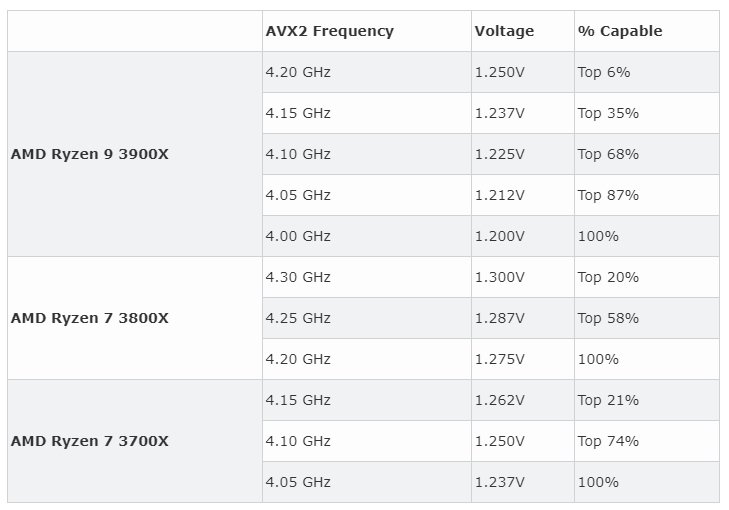Select the AMD Ryzen 9 3900X row label
This screenshot has height=510, width=729.
pos(90,154)
